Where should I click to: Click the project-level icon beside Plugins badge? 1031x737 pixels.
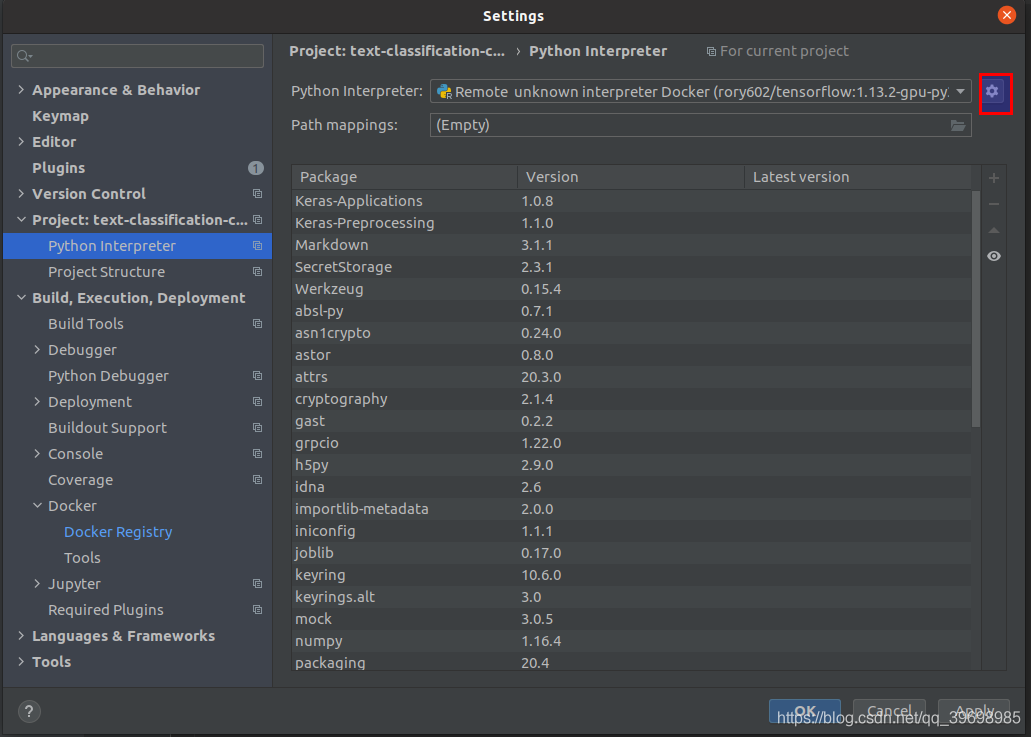click(x=256, y=168)
